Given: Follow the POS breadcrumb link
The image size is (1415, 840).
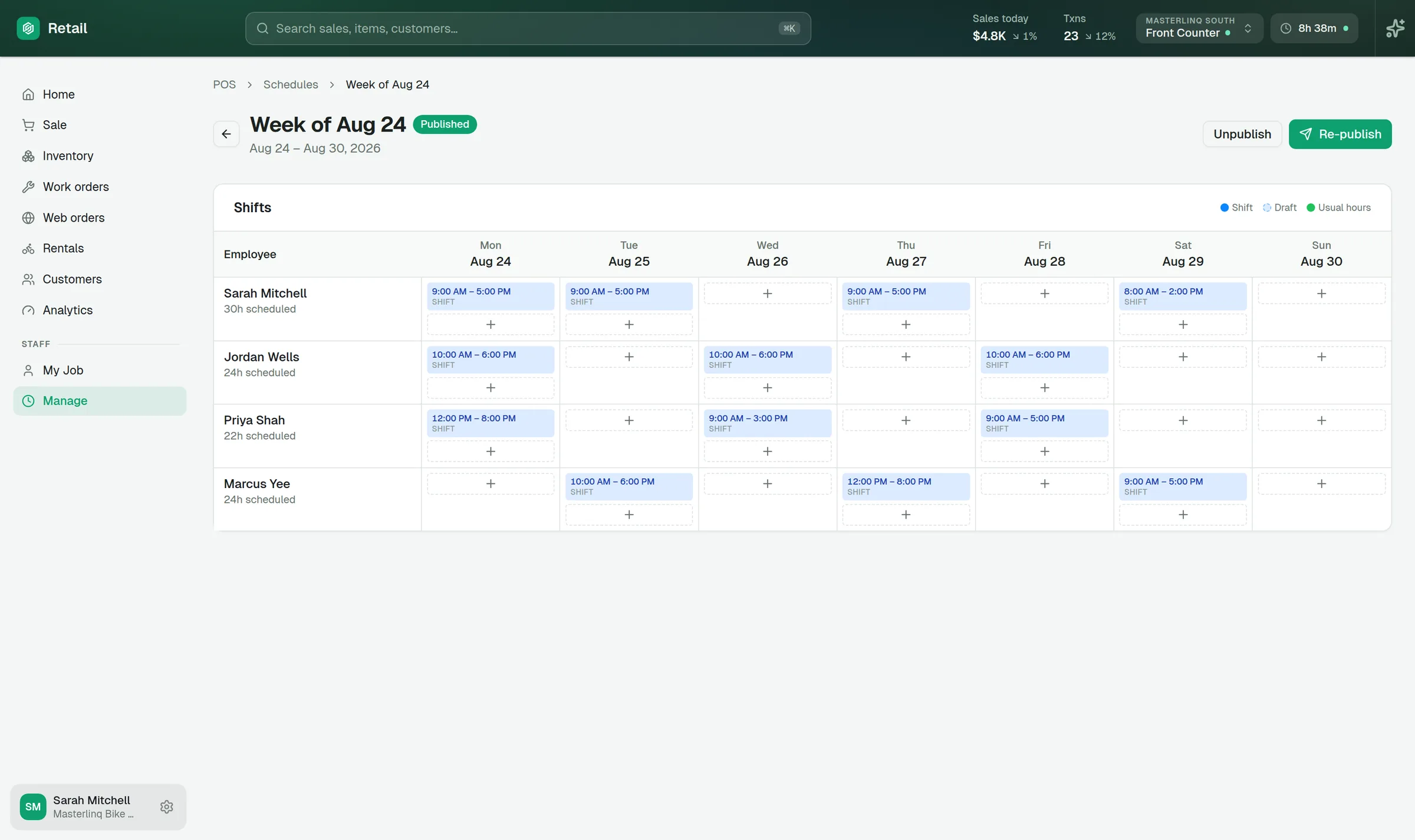Looking at the screenshot, I should pyautogui.click(x=224, y=85).
